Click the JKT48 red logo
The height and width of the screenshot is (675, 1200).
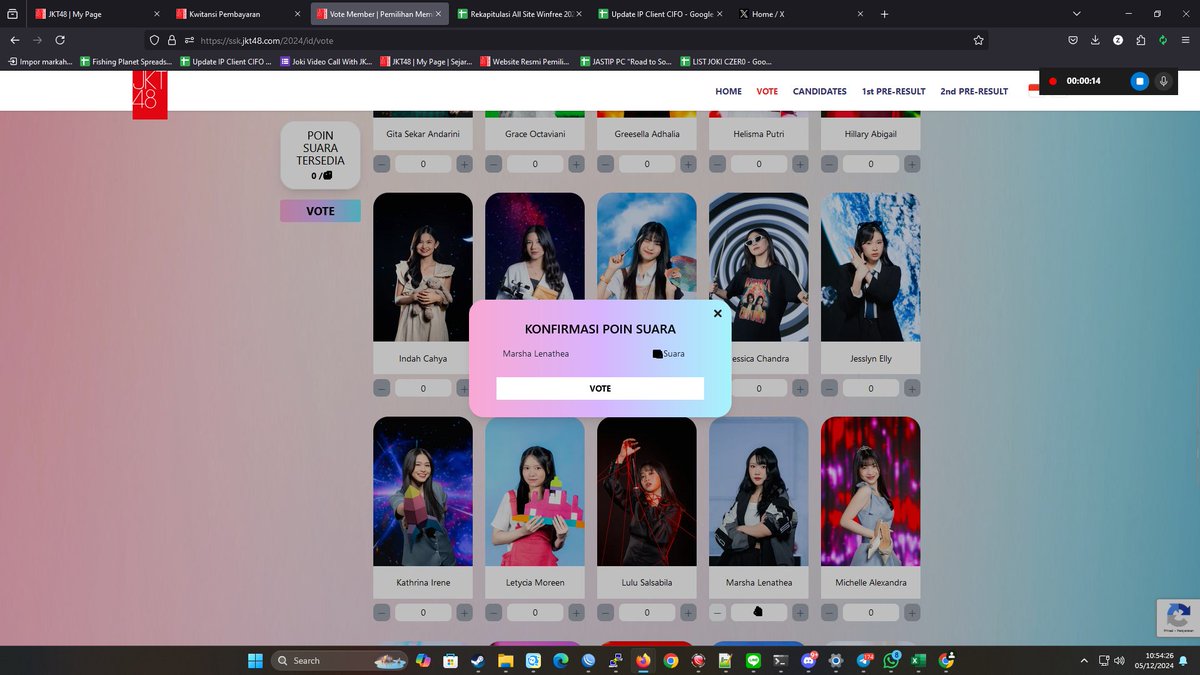click(150, 95)
